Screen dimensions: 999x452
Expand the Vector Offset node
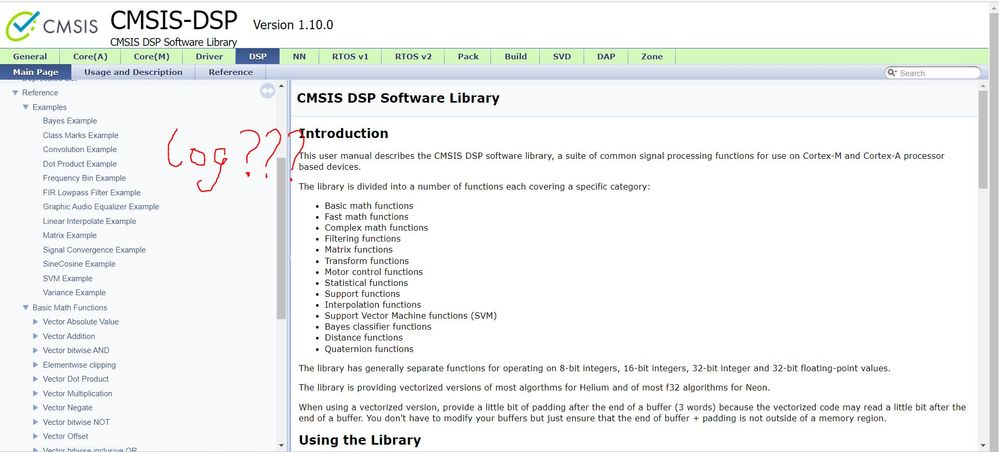tap(36, 436)
